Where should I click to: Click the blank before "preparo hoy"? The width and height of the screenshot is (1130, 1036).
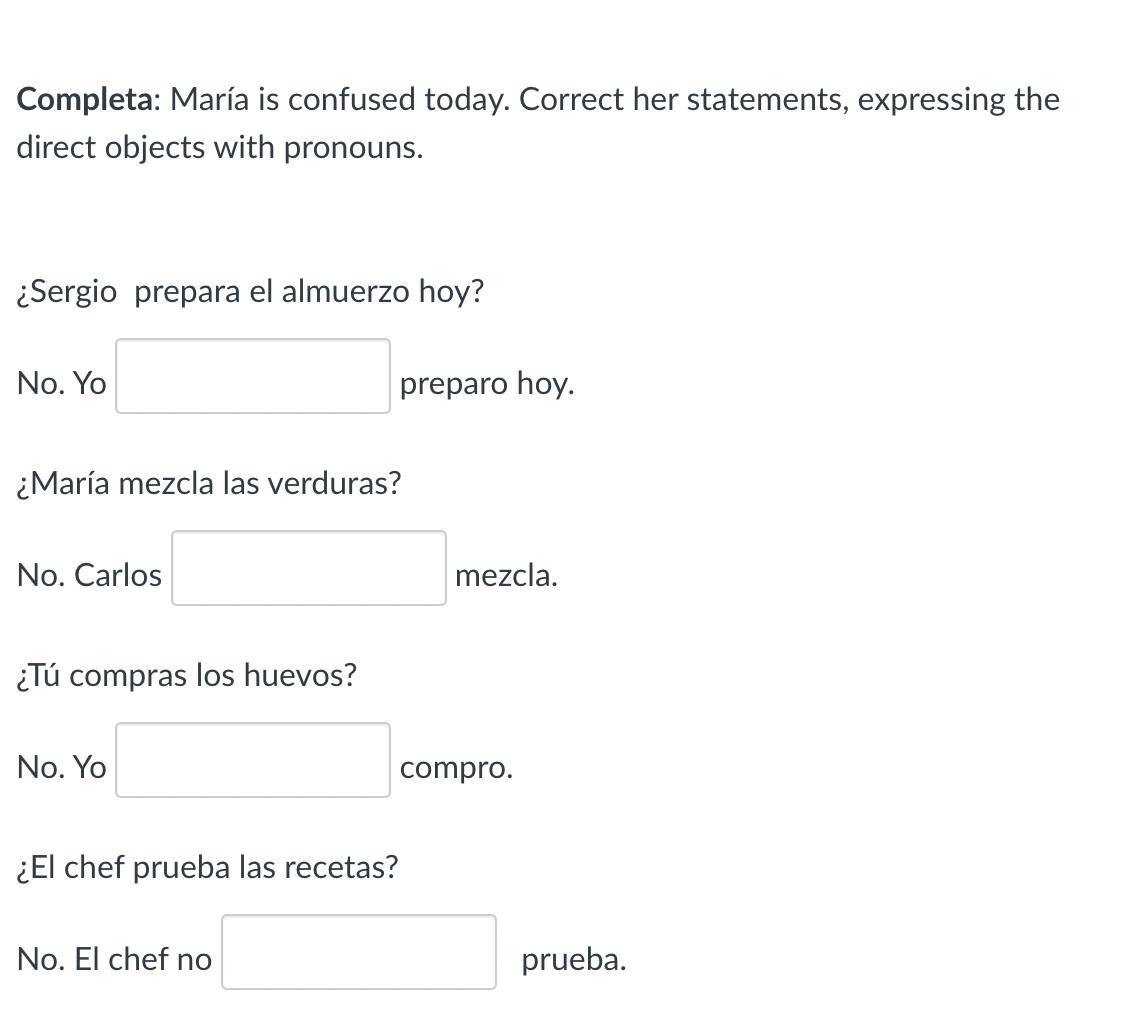252,376
